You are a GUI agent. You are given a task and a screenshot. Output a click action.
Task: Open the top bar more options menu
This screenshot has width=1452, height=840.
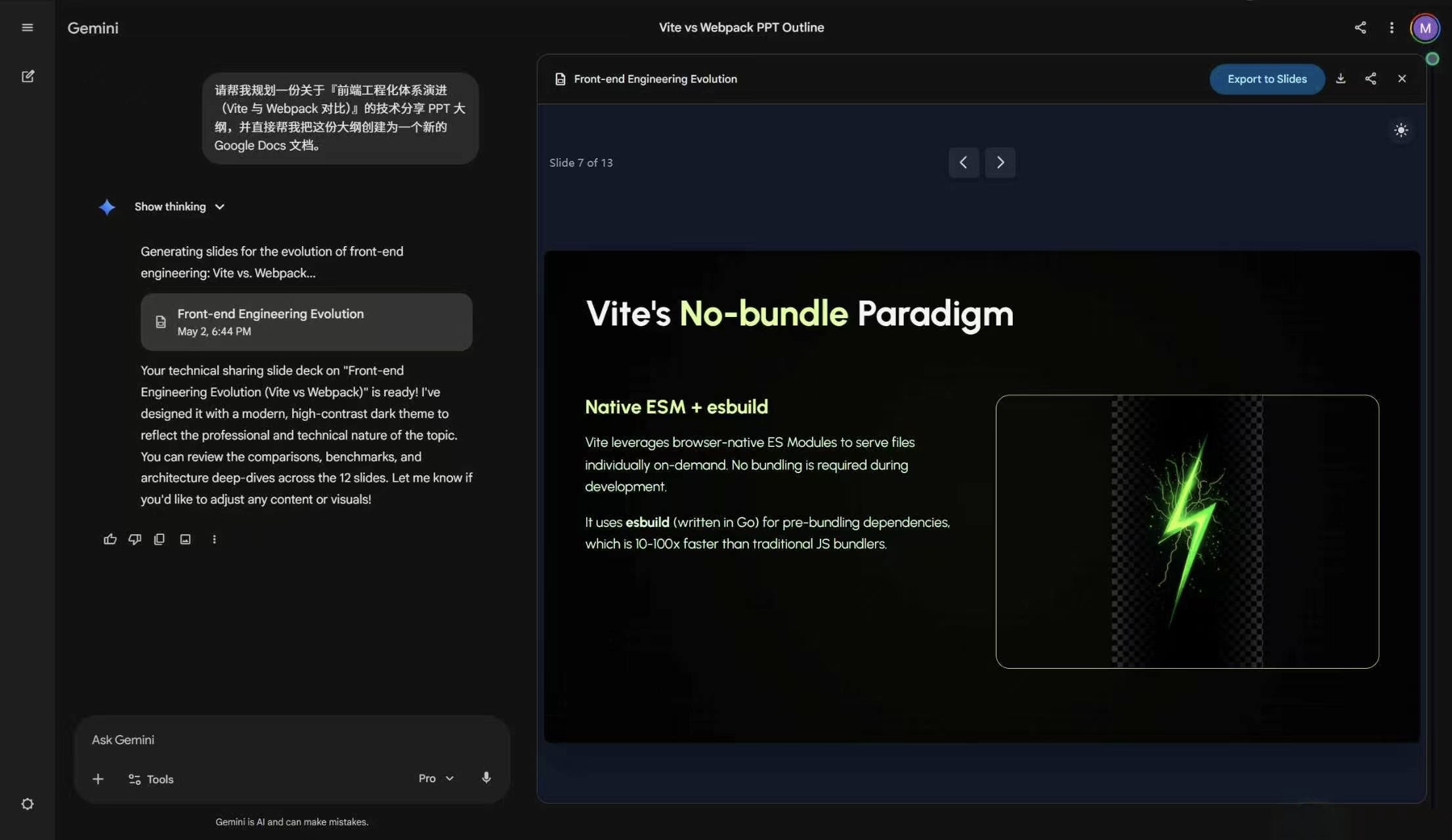click(x=1392, y=28)
